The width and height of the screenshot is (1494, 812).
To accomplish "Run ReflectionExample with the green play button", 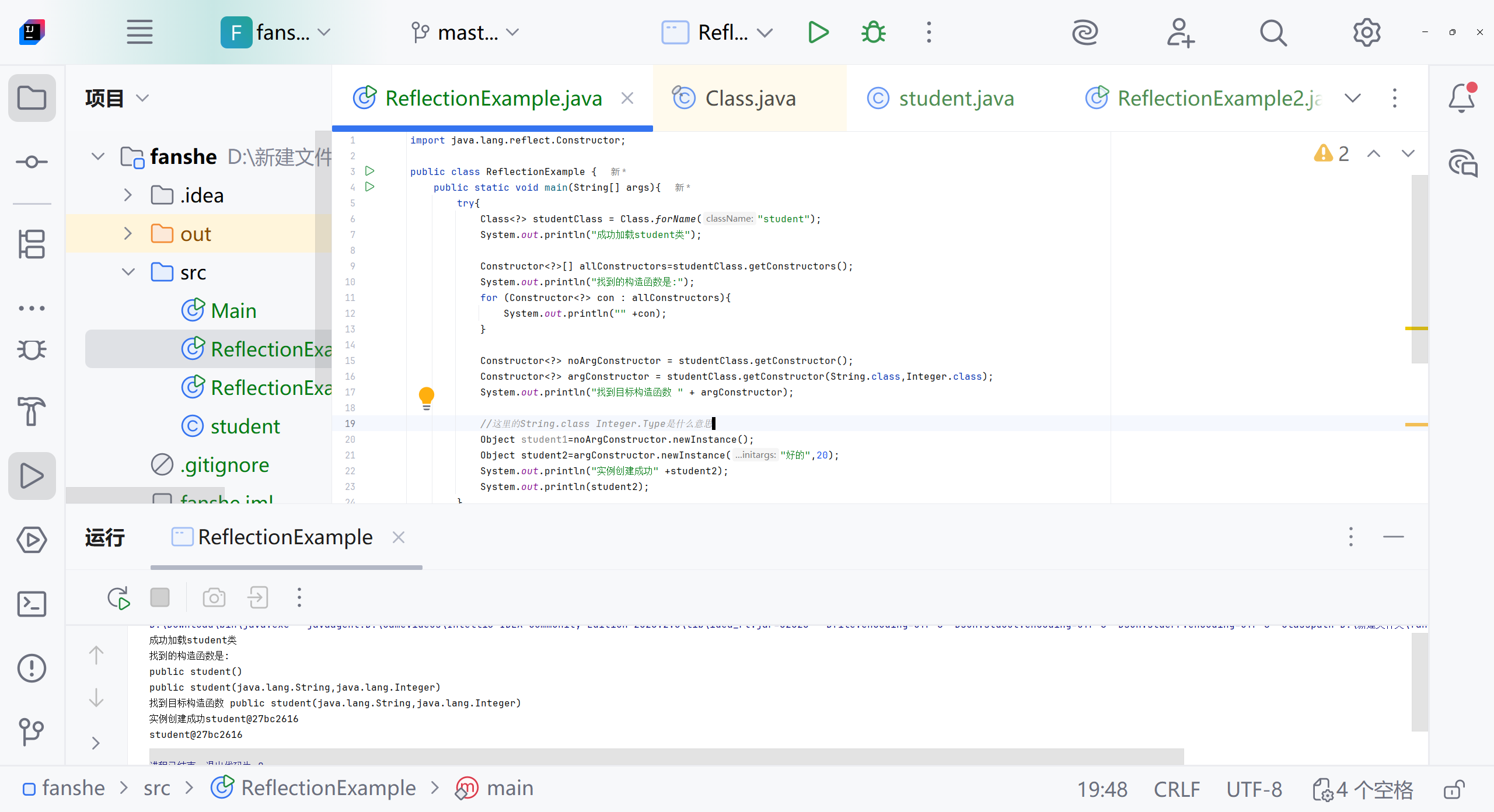I will (818, 32).
